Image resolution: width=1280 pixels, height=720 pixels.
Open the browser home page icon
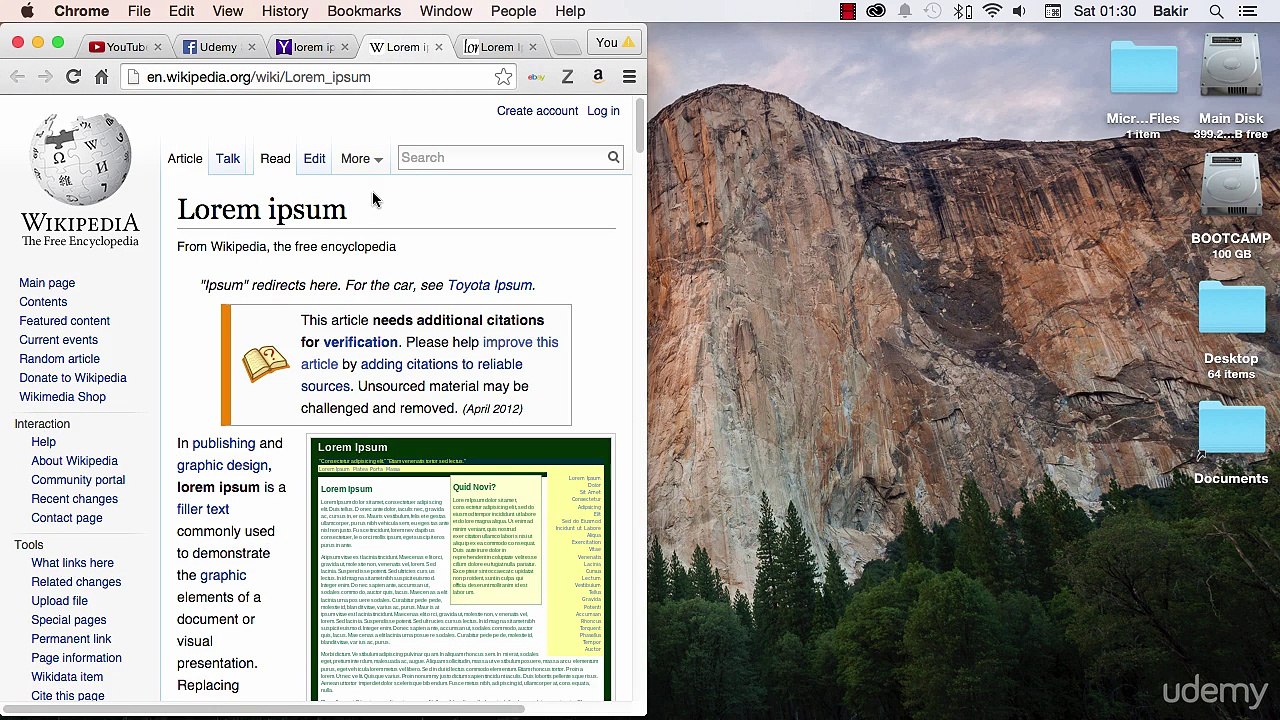coord(101,77)
